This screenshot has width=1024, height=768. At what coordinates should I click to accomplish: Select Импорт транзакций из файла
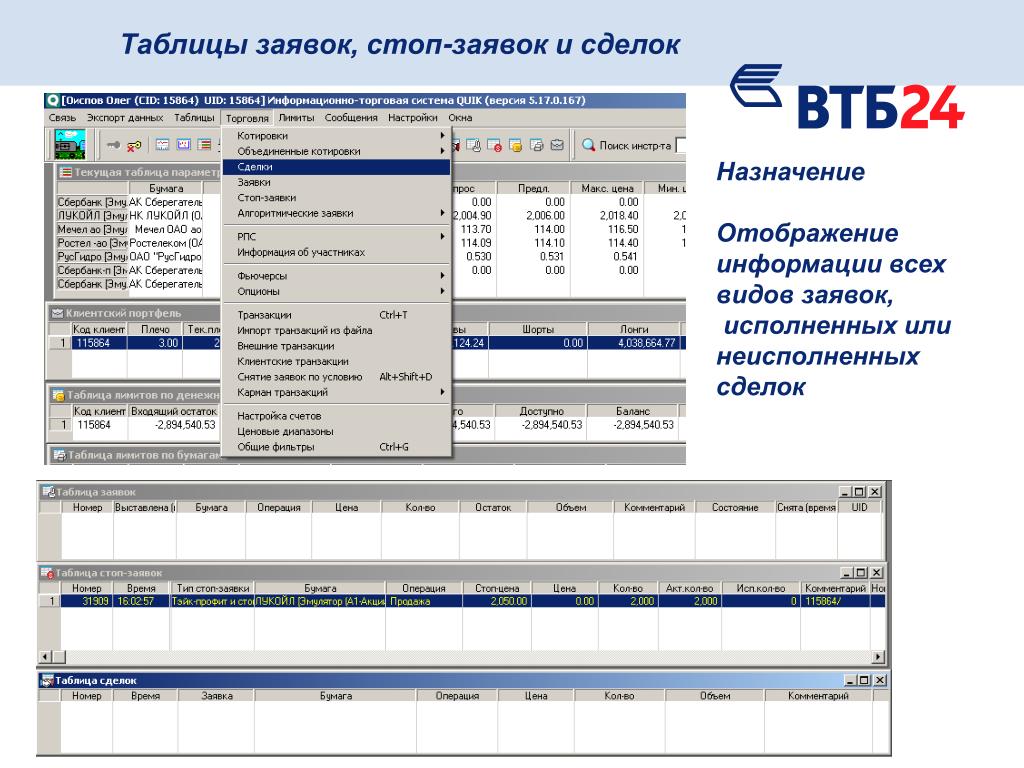coord(336,331)
